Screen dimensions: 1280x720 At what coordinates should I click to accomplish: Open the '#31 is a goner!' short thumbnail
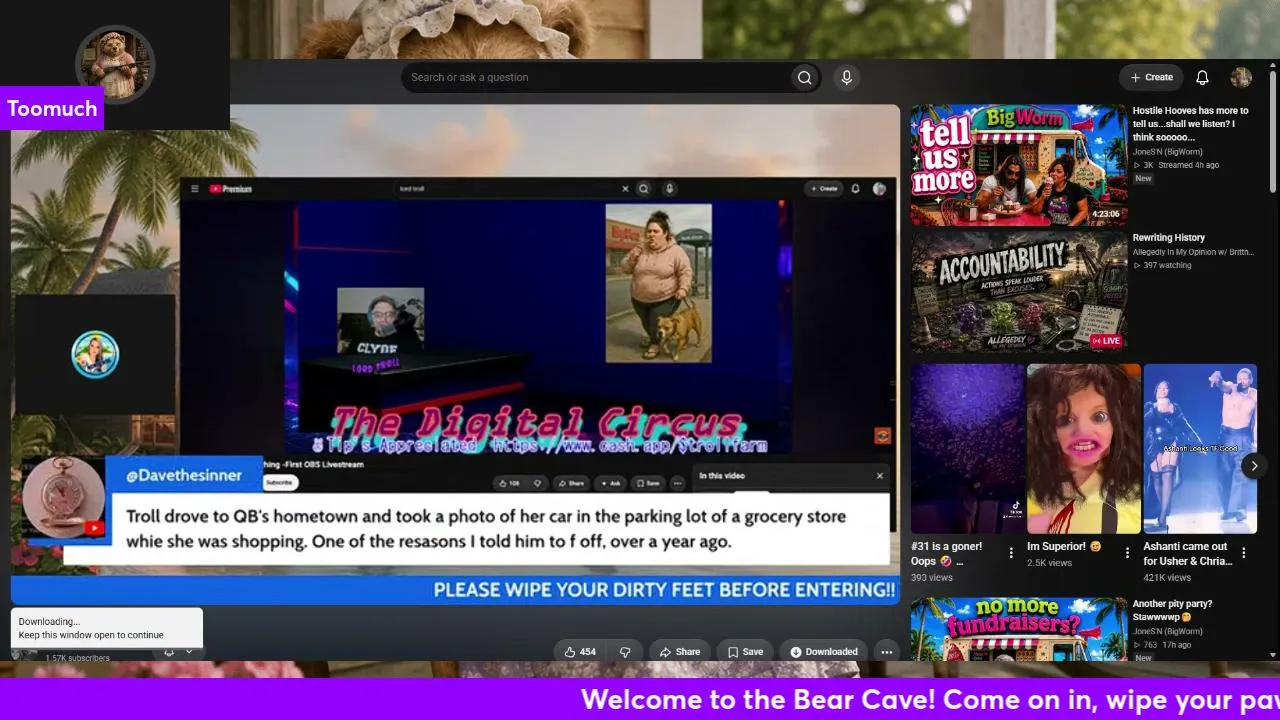point(968,449)
